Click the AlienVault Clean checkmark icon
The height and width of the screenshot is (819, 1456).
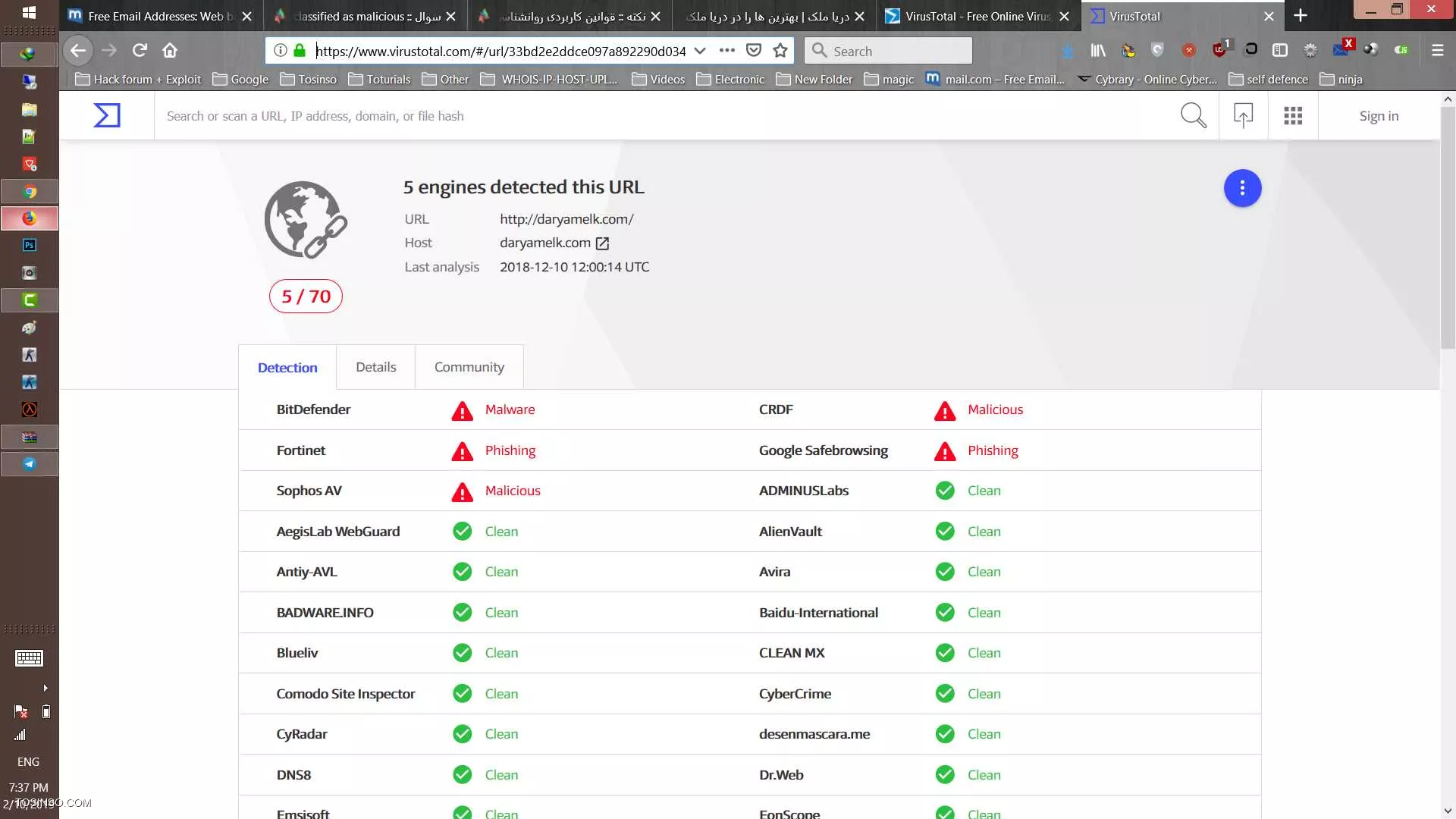coord(945,532)
